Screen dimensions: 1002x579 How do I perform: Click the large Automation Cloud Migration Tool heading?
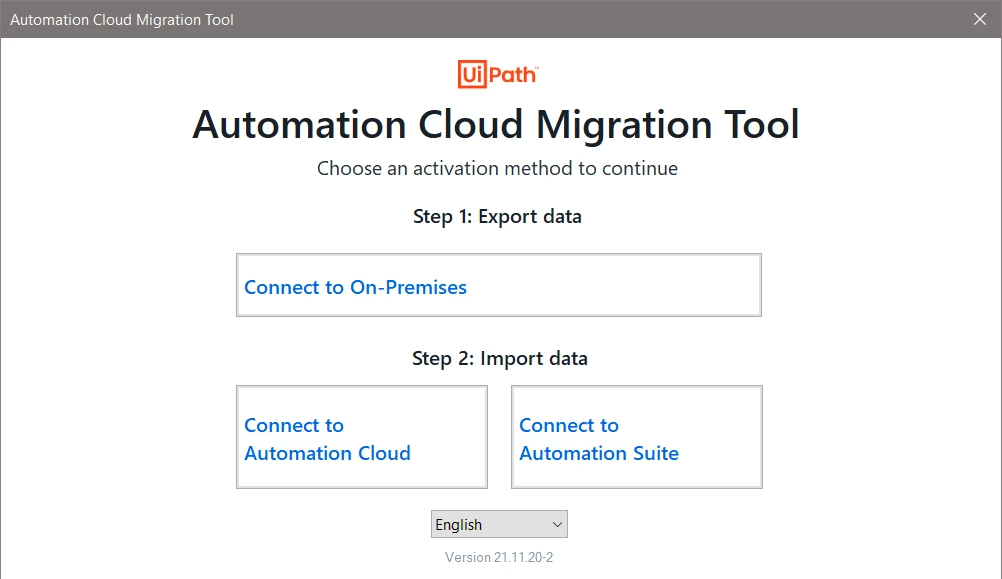pyautogui.click(x=496, y=124)
